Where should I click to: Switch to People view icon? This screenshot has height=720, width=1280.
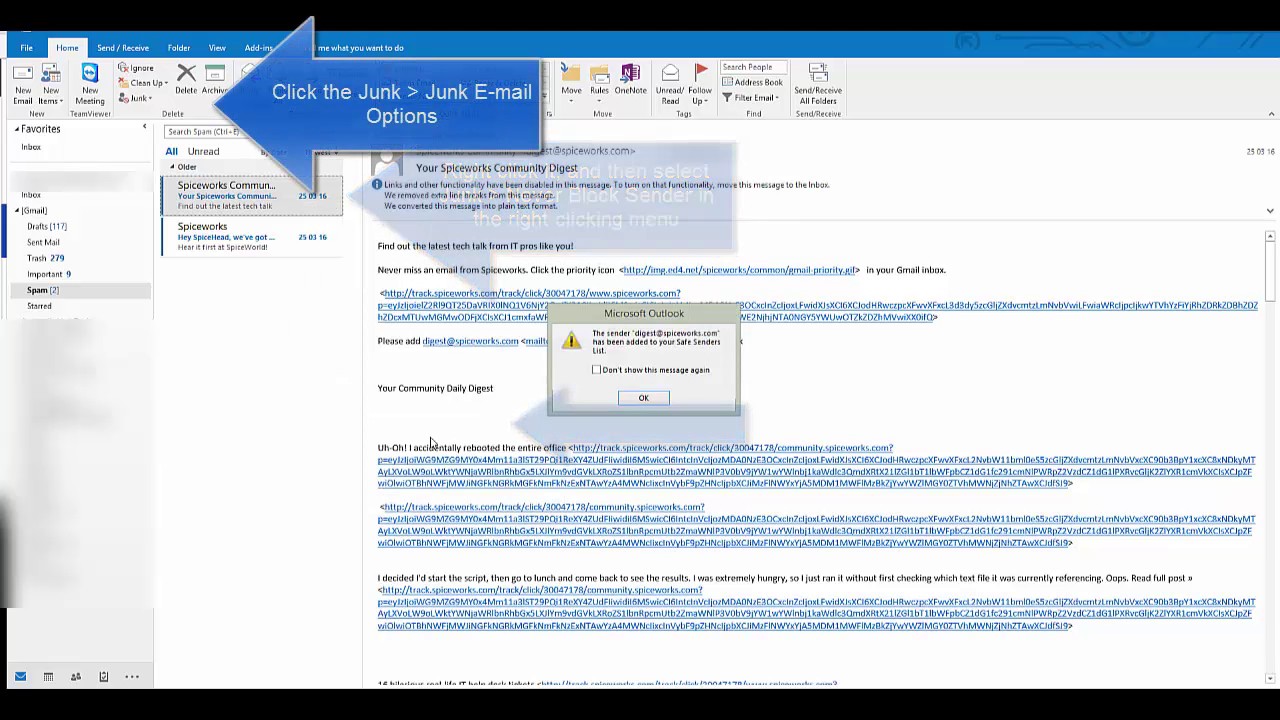[75, 677]
